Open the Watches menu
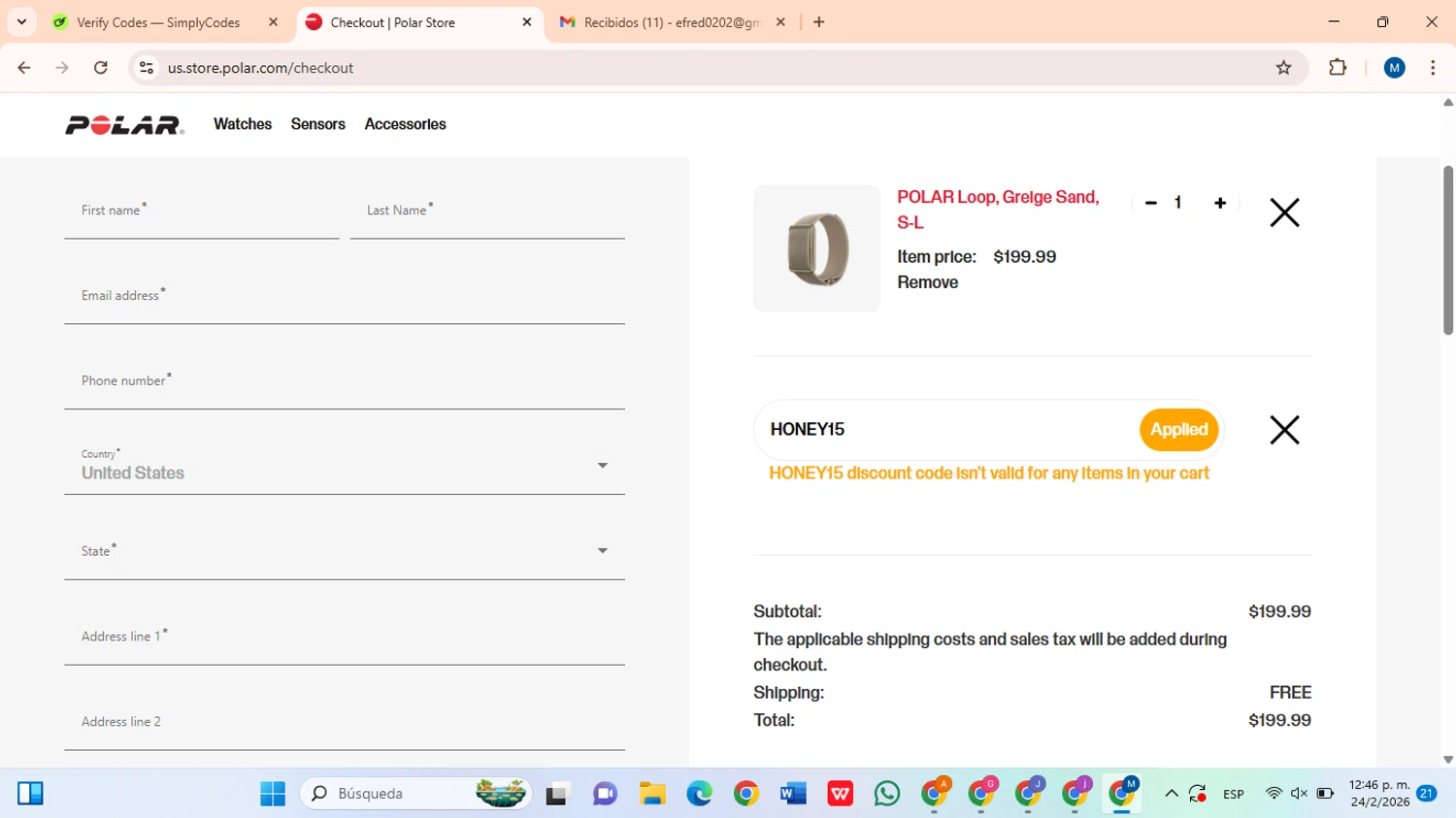The height and width of the screenshot is (818, 1456). [x=243, y=124]
